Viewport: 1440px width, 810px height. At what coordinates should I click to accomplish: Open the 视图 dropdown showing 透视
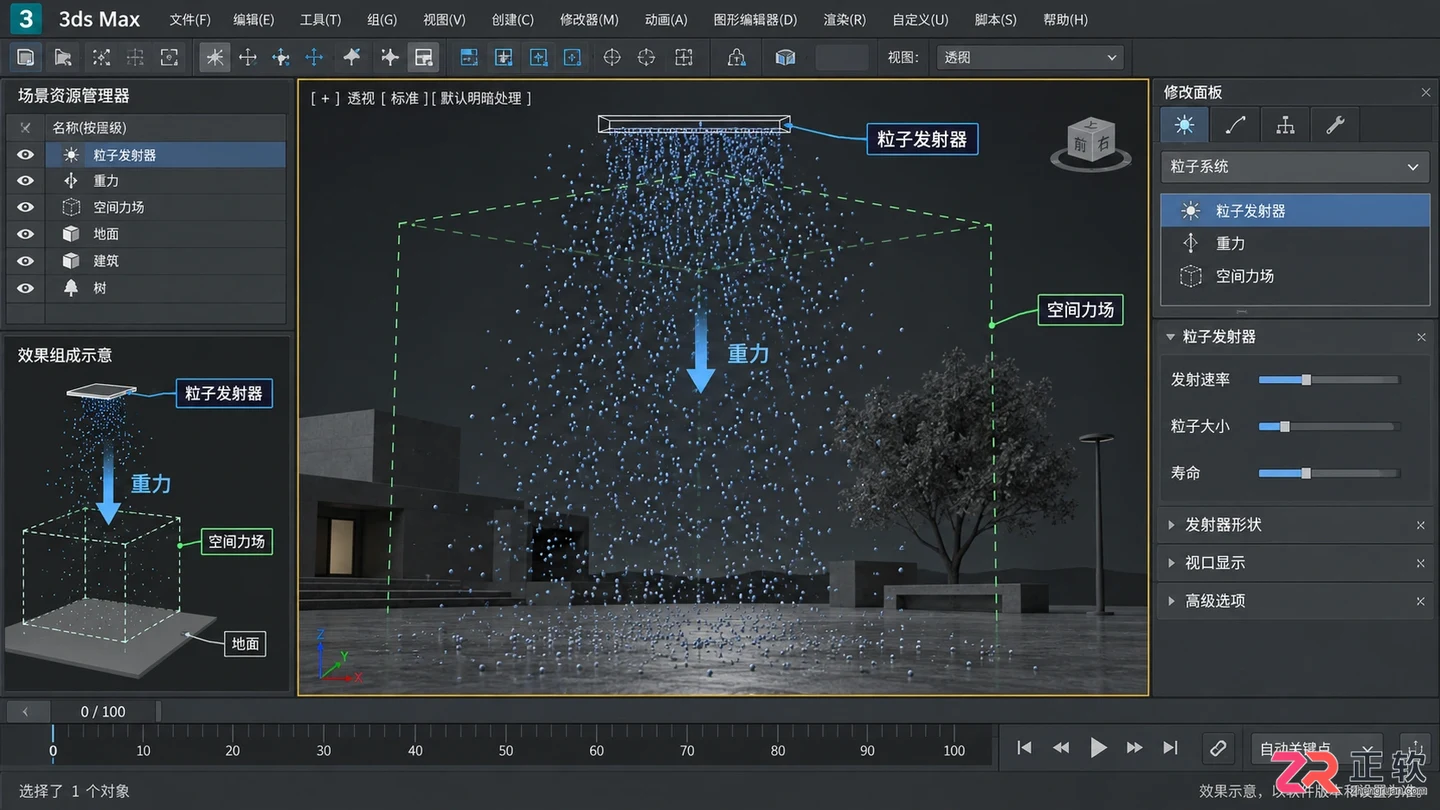1029,58
